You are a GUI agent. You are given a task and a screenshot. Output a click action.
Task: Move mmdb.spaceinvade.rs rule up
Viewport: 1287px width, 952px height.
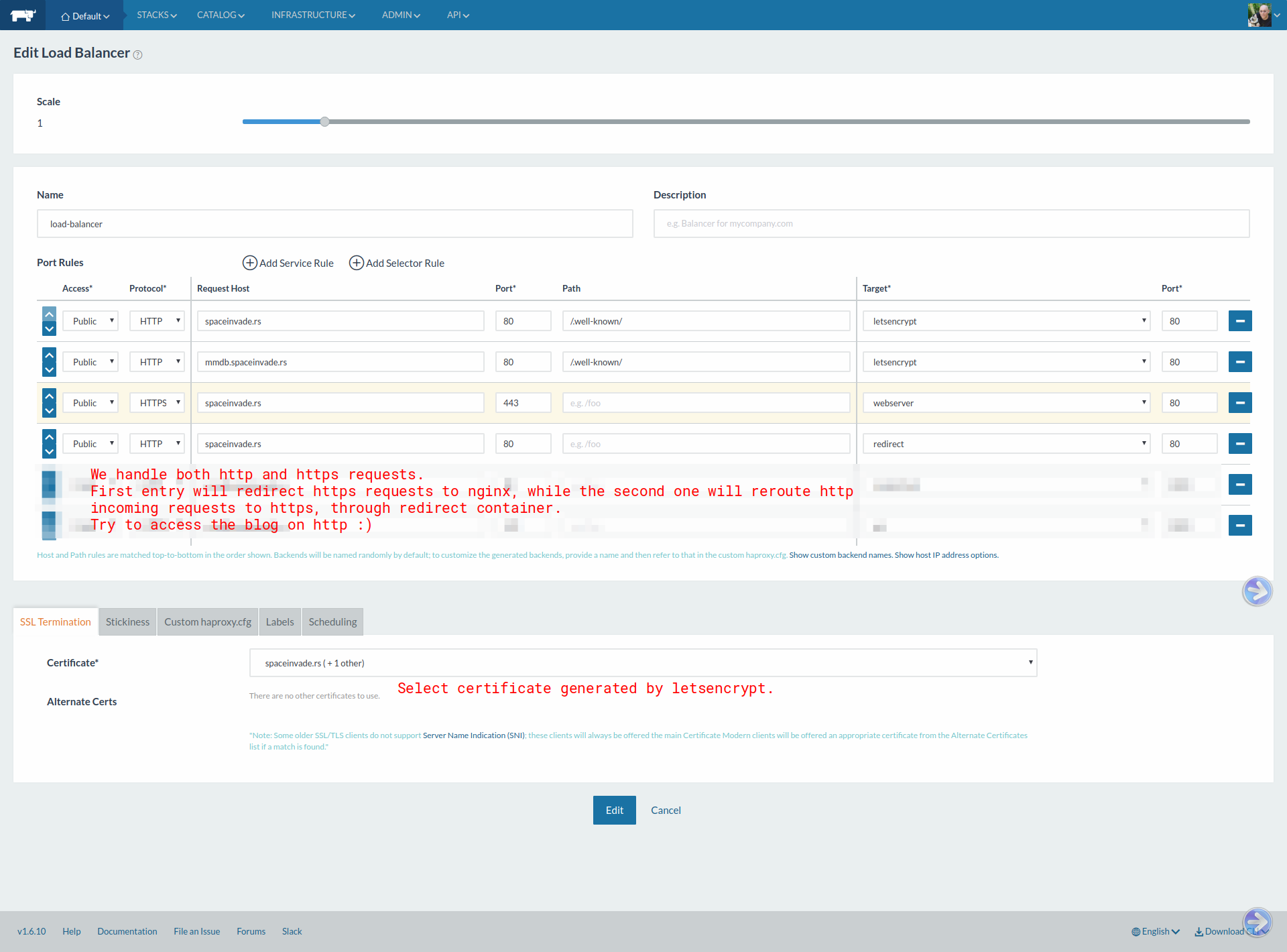click(49, 355)
